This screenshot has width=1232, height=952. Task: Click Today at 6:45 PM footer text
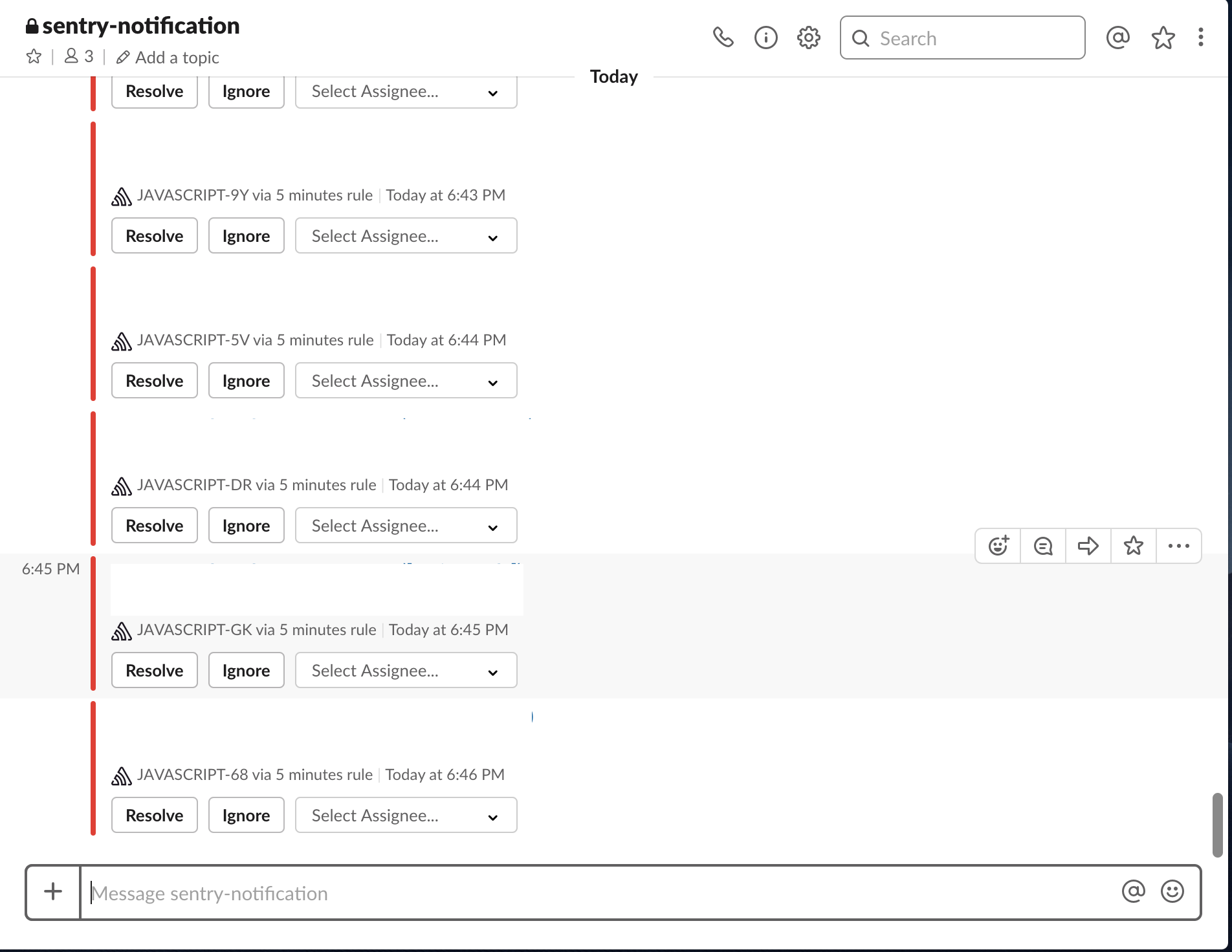pyautogui.click(x=448, y=630)
